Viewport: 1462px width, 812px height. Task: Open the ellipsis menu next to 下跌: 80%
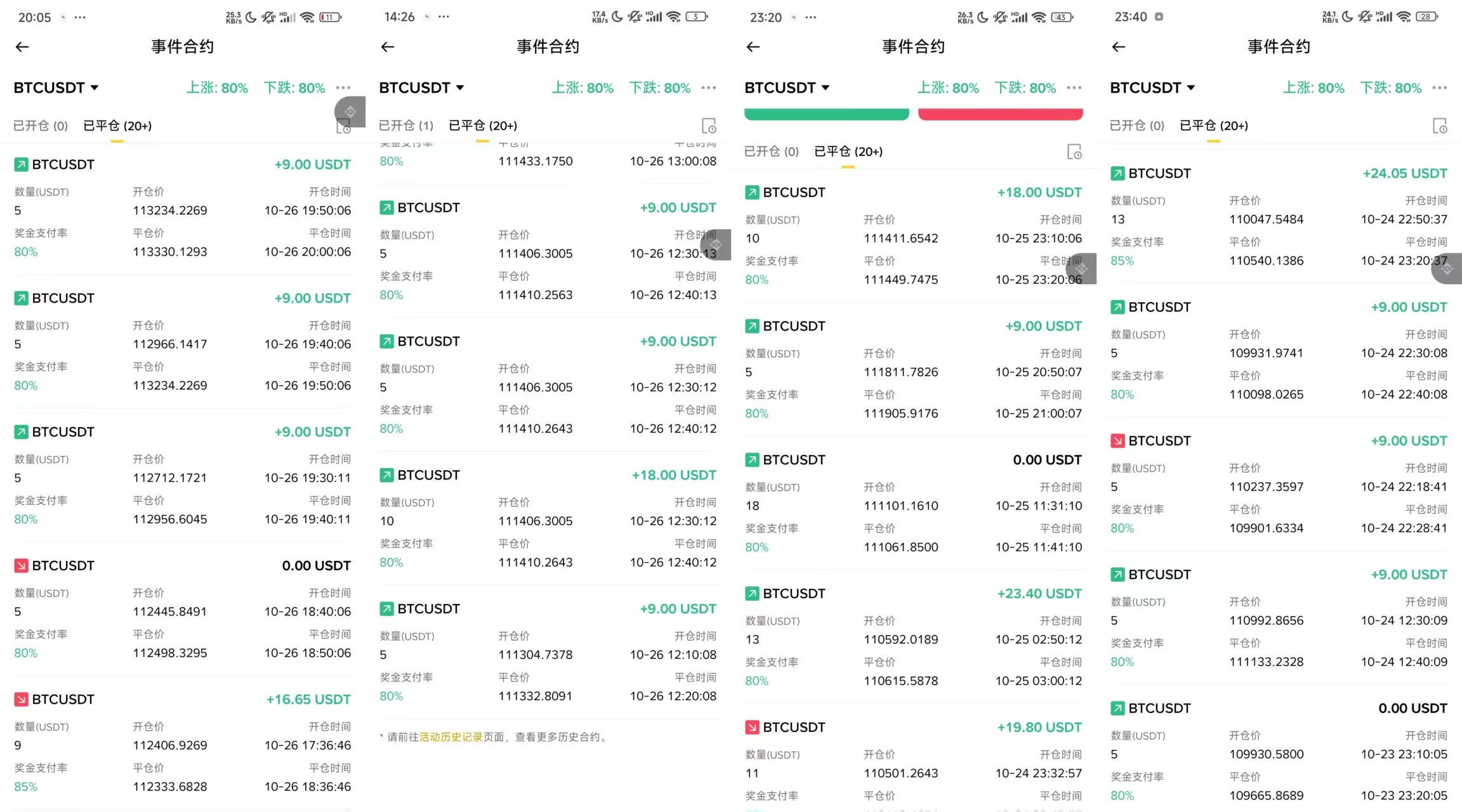(x=343, y=88)
